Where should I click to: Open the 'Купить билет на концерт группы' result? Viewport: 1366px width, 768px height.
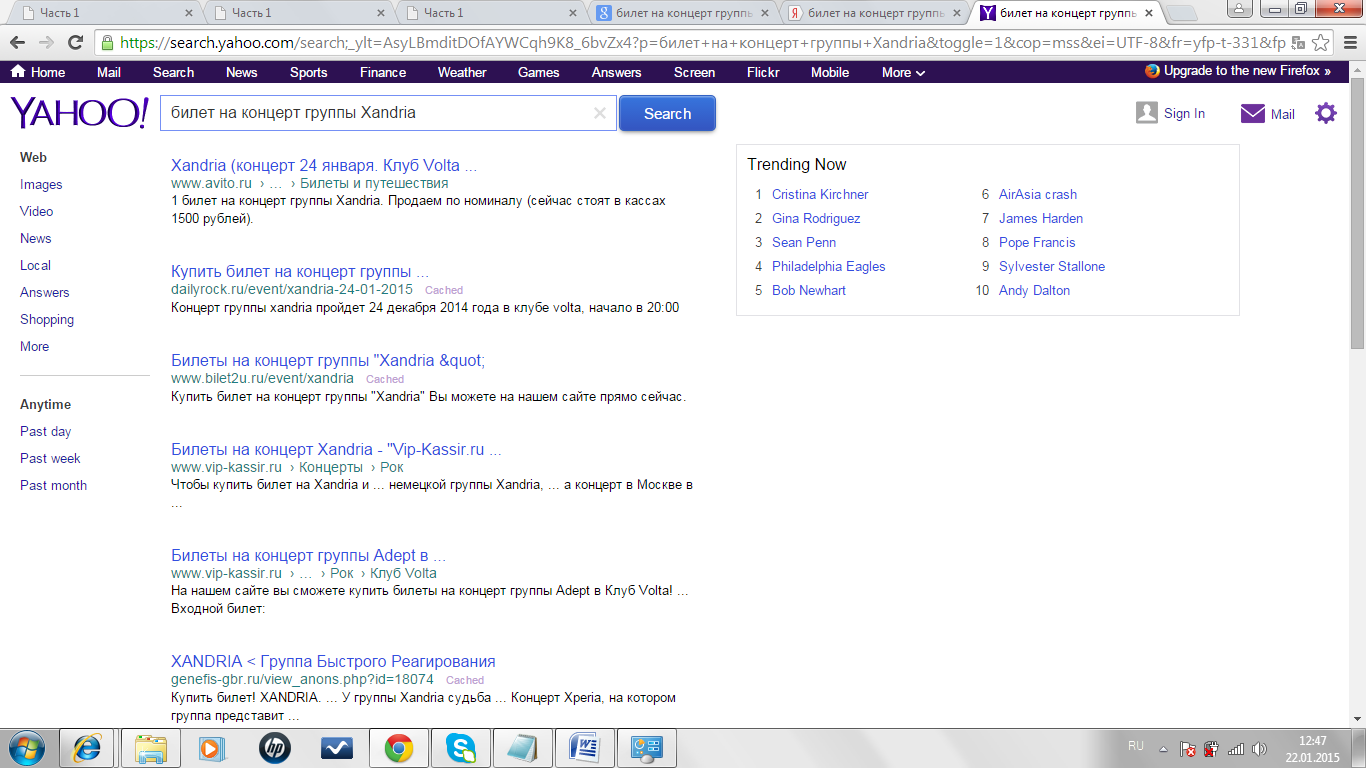[x=300, y=271]
